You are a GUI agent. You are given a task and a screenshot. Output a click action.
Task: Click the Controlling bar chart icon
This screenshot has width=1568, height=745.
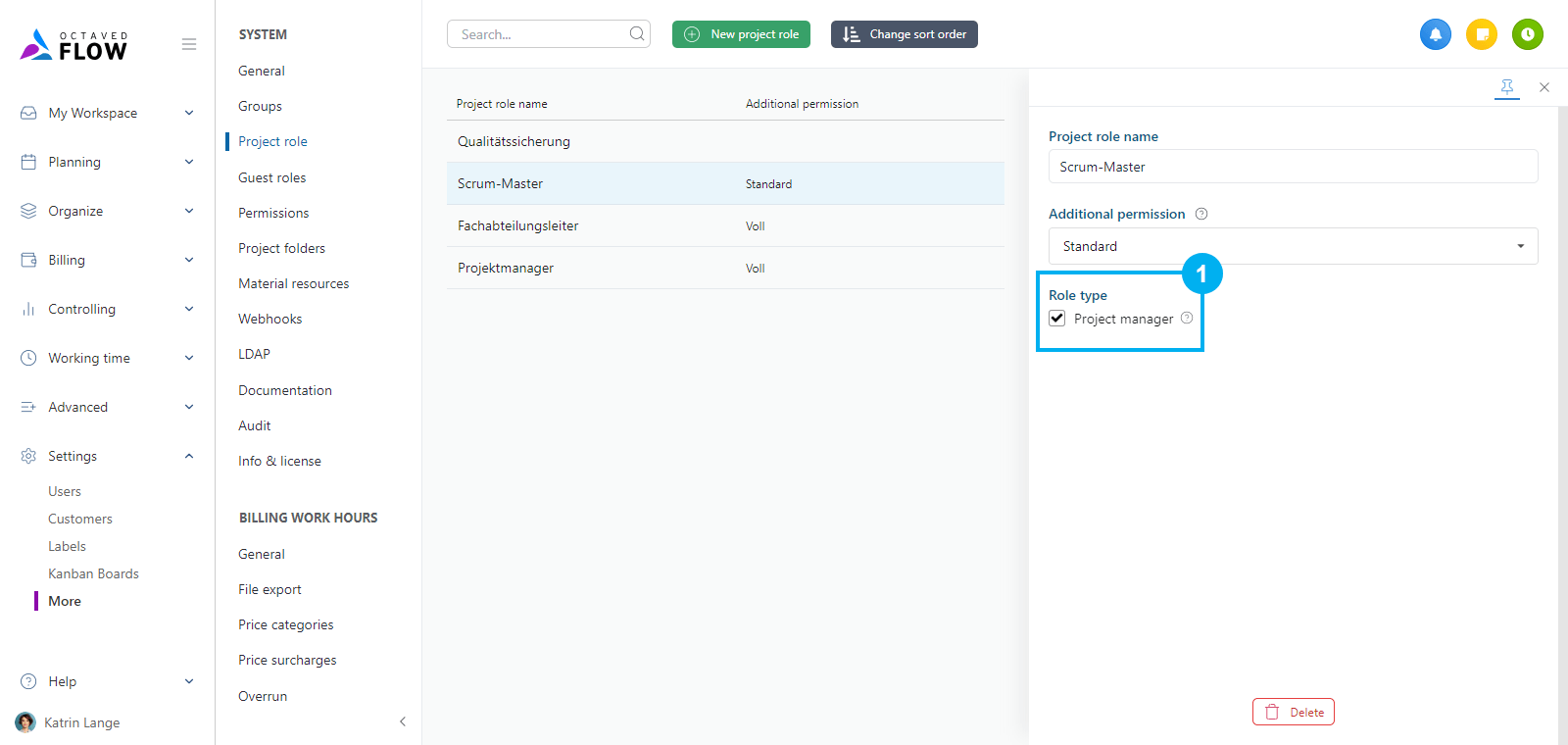pos(28,309)
